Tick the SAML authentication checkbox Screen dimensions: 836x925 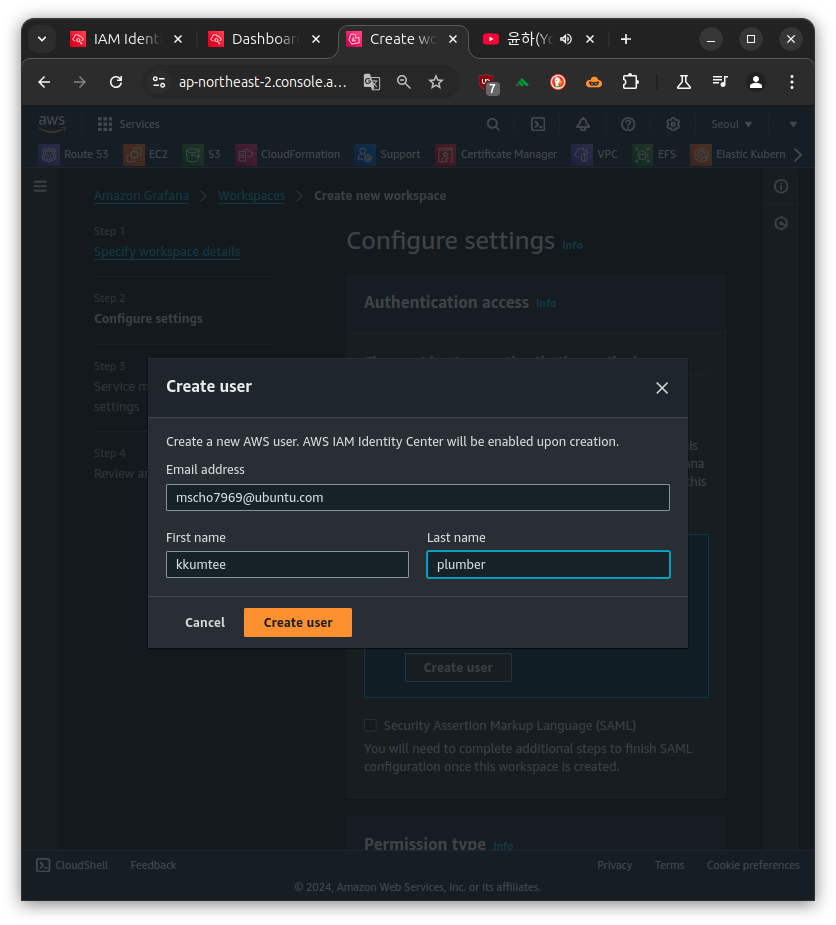tap(370, 725)
